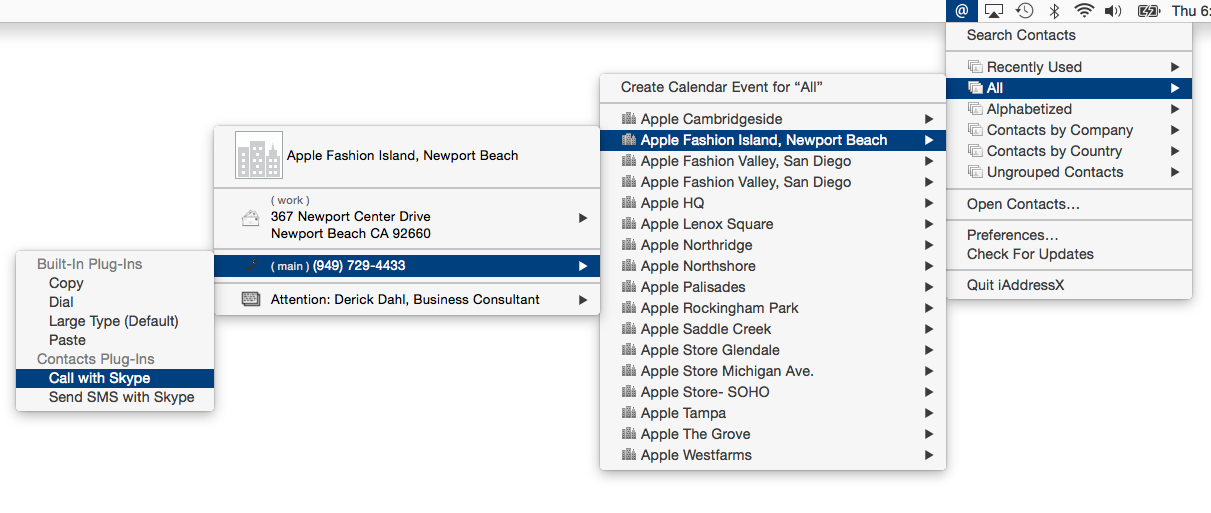Expand the Recently Used submenu arrow
This screenshot has width=1211, height=513.
pos(1175,67)
